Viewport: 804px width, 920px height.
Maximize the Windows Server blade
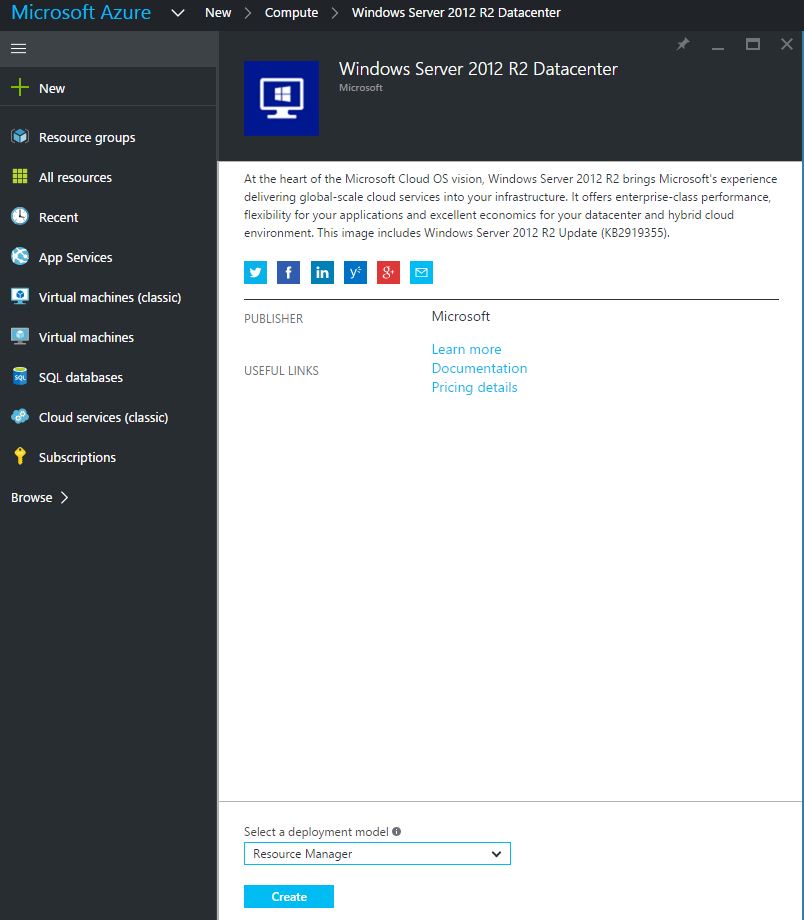(x=753, y=44)
